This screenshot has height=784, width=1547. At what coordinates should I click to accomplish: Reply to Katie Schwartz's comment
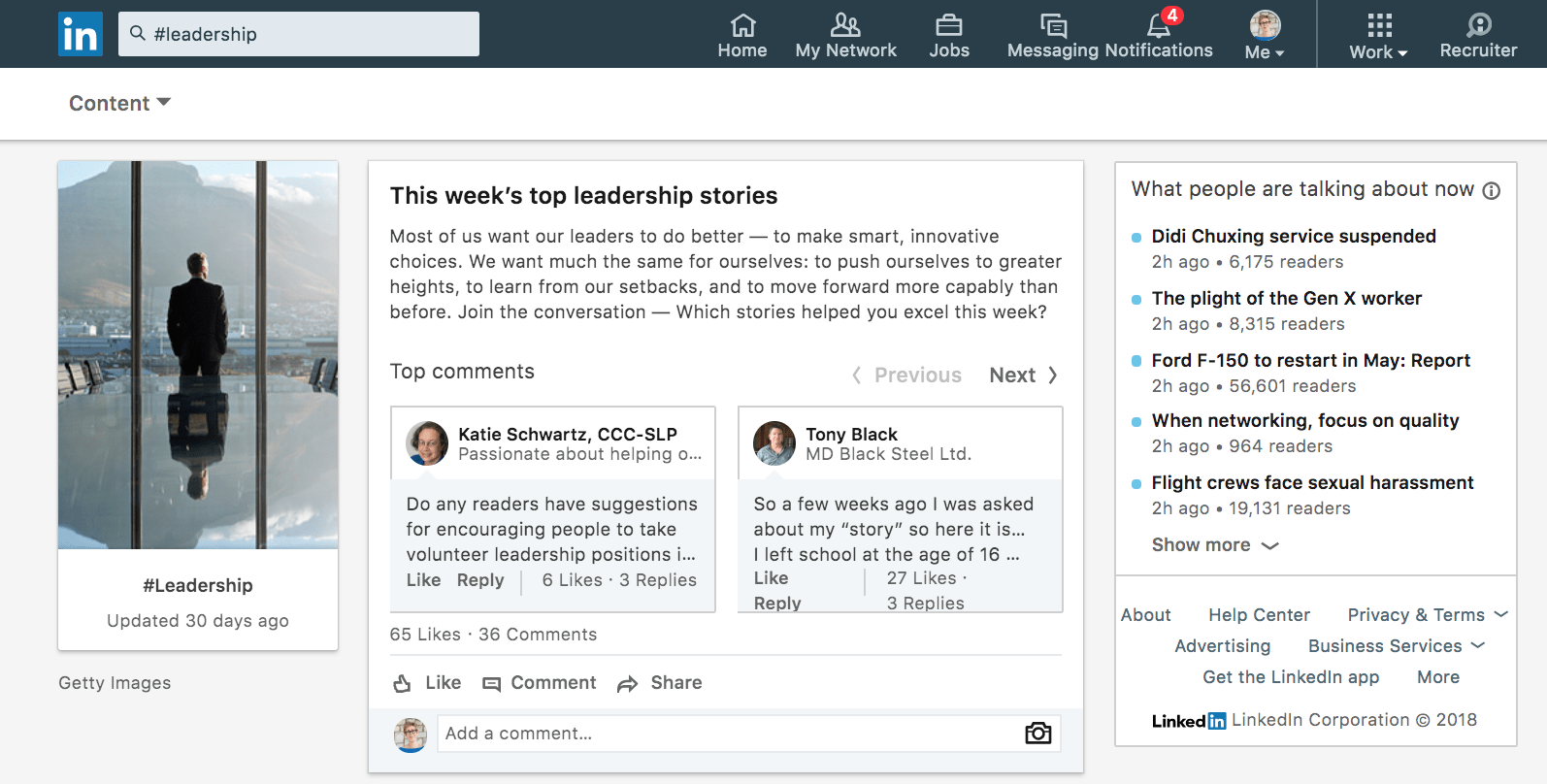(x=480, y=580)
